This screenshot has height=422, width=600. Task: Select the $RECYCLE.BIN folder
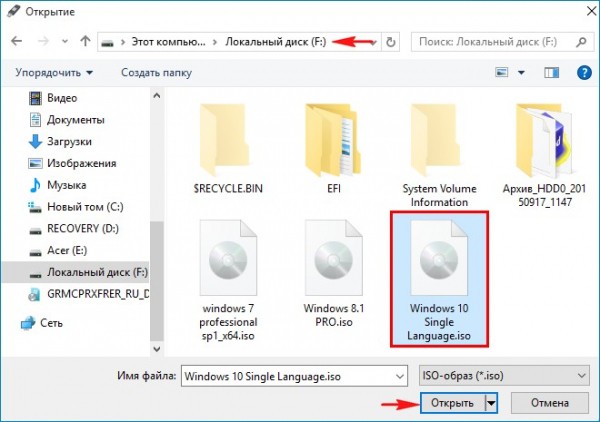click(x=228, y=149)
